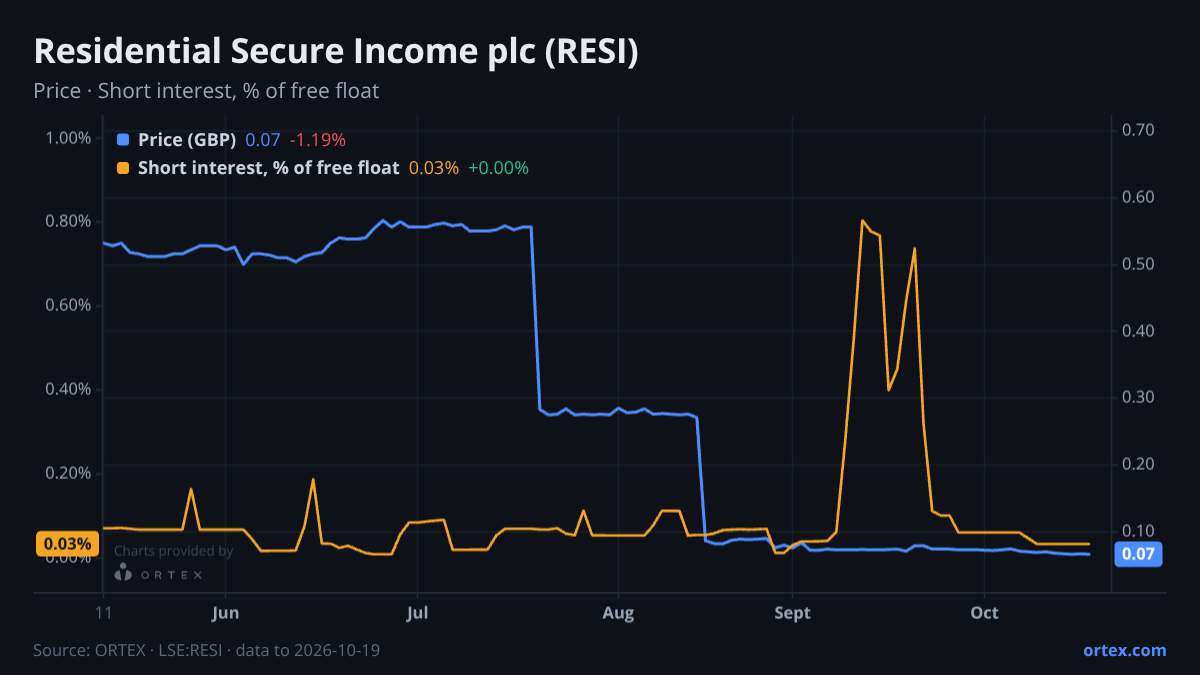Click the 0.10 right axis label
The width and height of the screenshot is (1200, 675).
(1139, 530)
